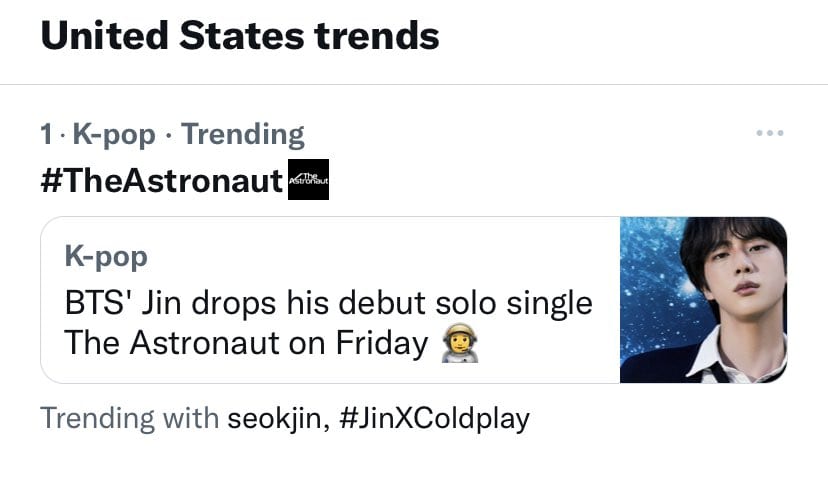828x479 pixels.
Task: Click the "Trending" word in the top line
Action: click(243, 134)
